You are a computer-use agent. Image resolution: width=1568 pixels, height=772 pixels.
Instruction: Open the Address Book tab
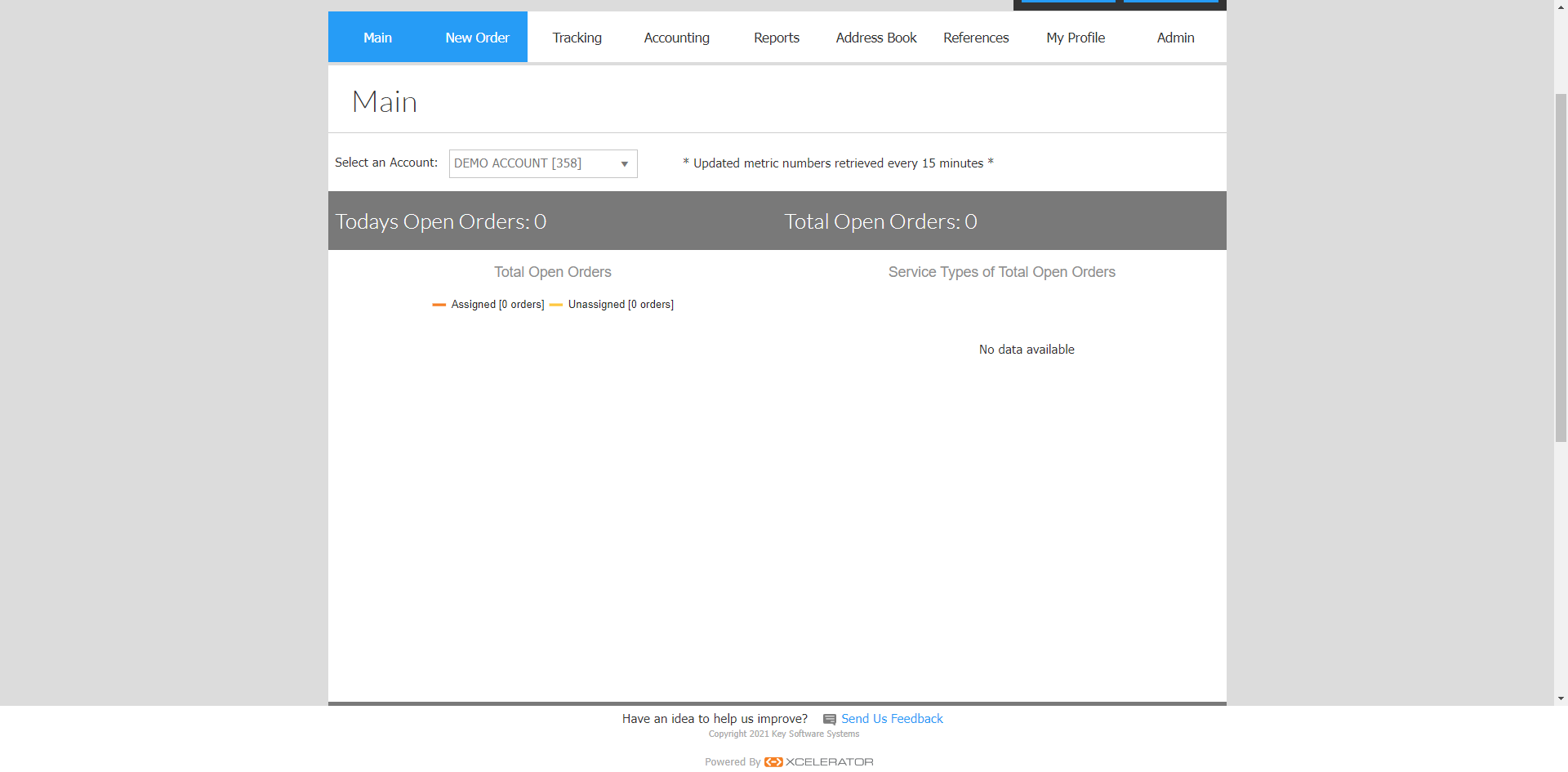[x=875, y=37]
